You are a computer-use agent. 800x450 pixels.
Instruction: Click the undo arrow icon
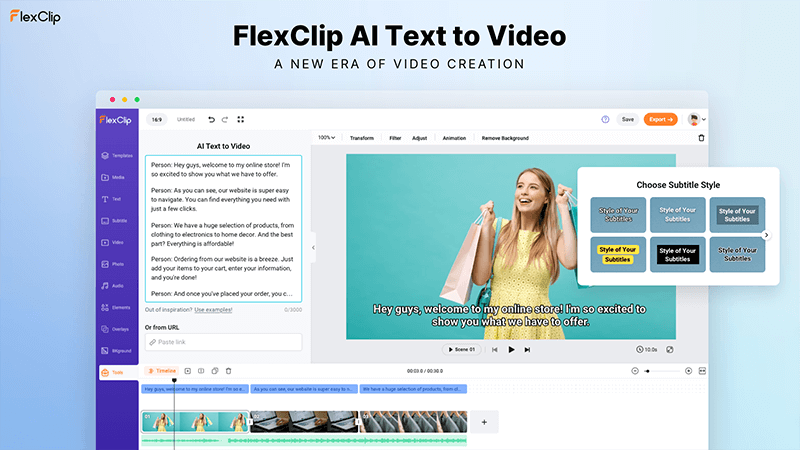(211, 119)
